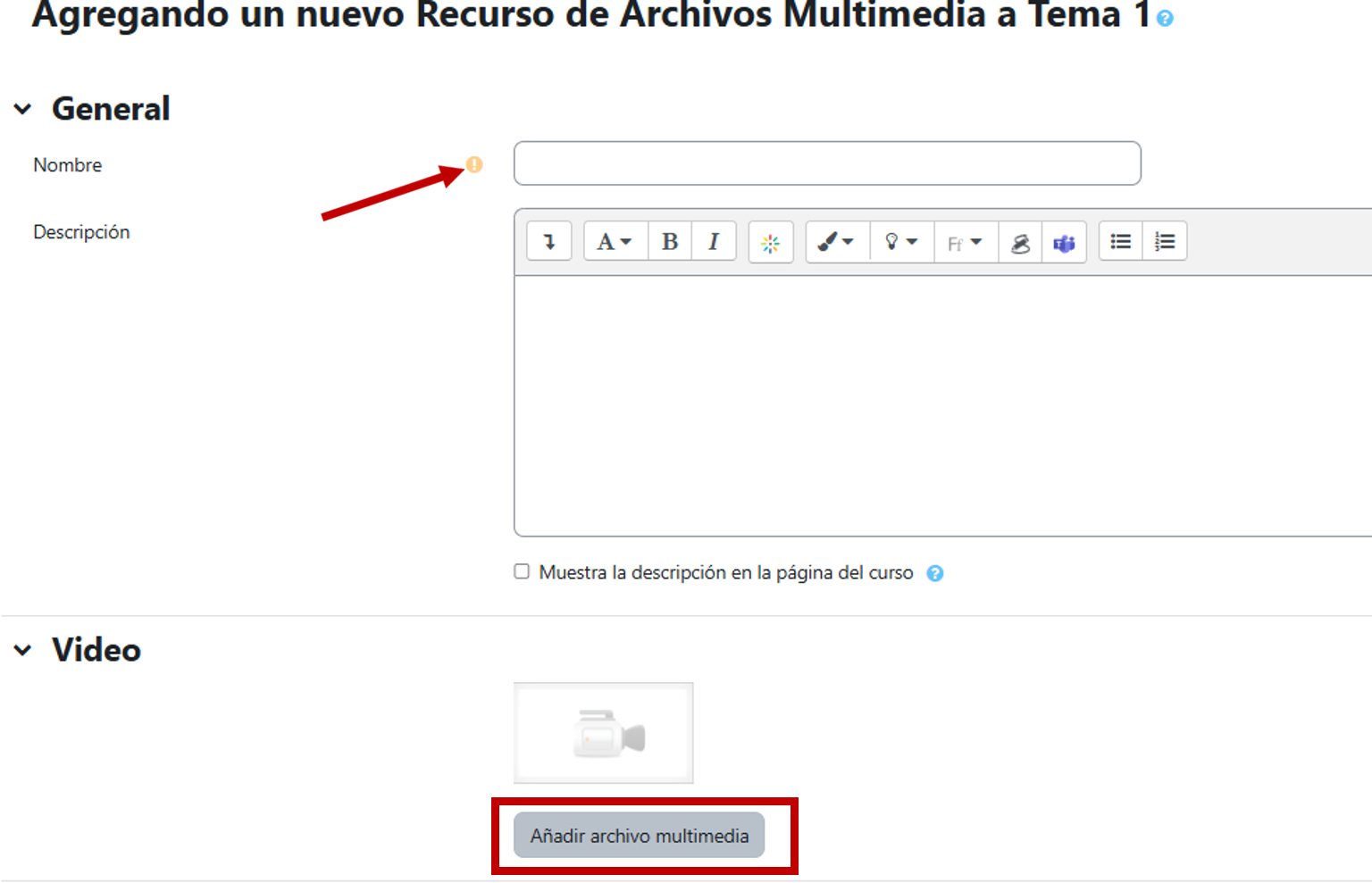The height and width of the screenshot is (883, 1372).
Task: Collapse the Video section
Action: click(23, 650)
